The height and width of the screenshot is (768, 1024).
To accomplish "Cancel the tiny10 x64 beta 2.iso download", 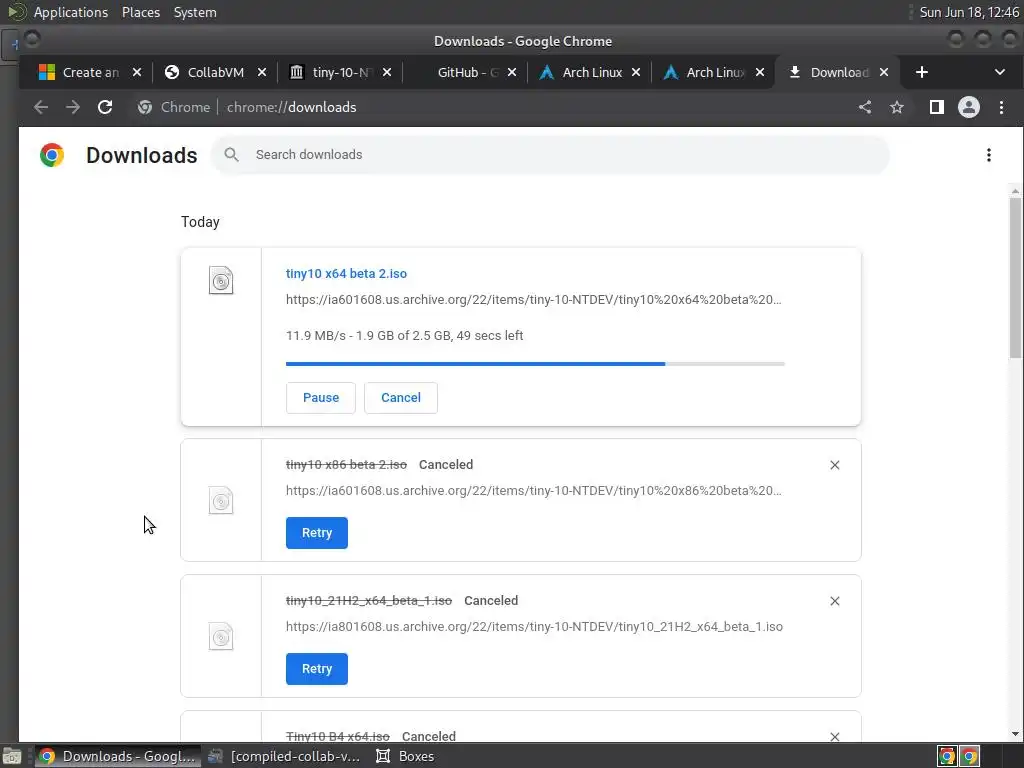I will pyautogui.click(x=400, y=398).
